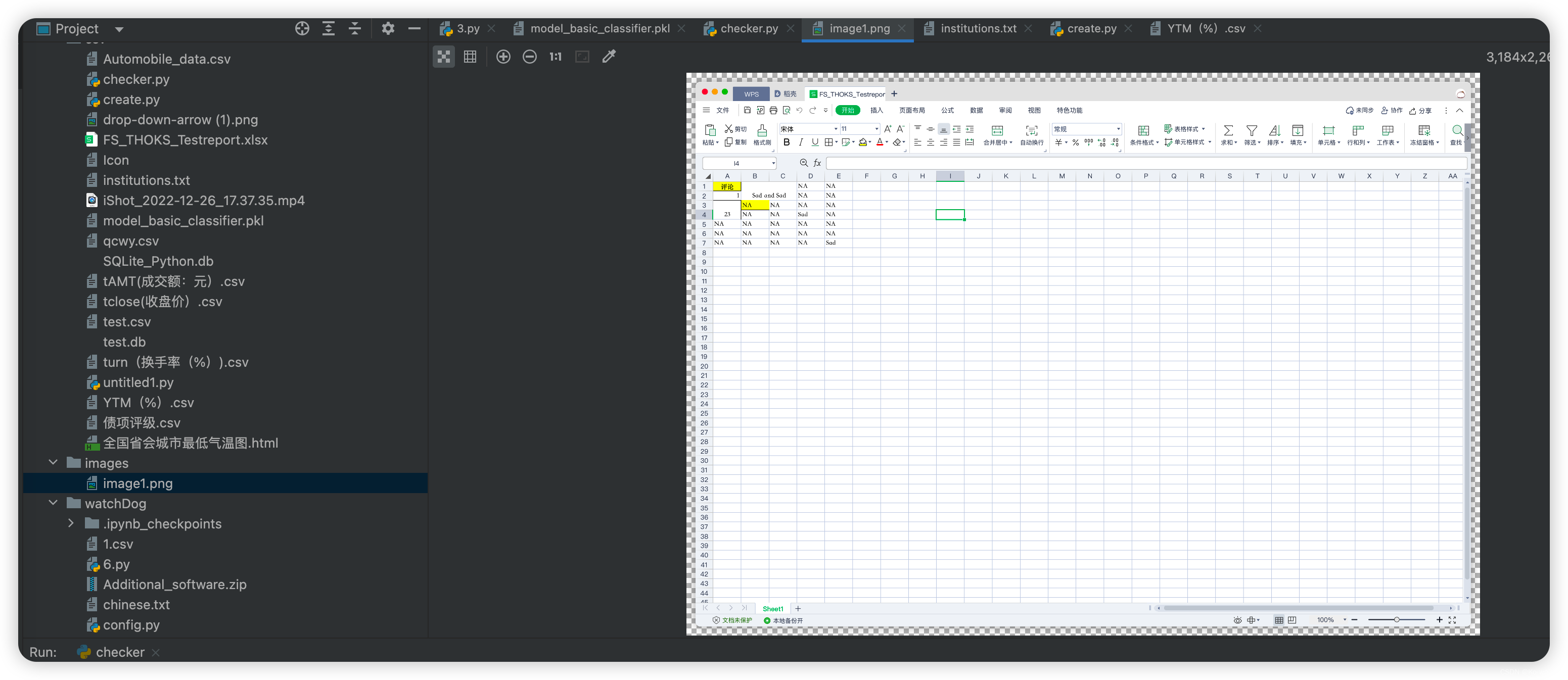The image size is (1568, 680).
Task: Select chinese.txt in project tree
Action: tap(136, 604)
